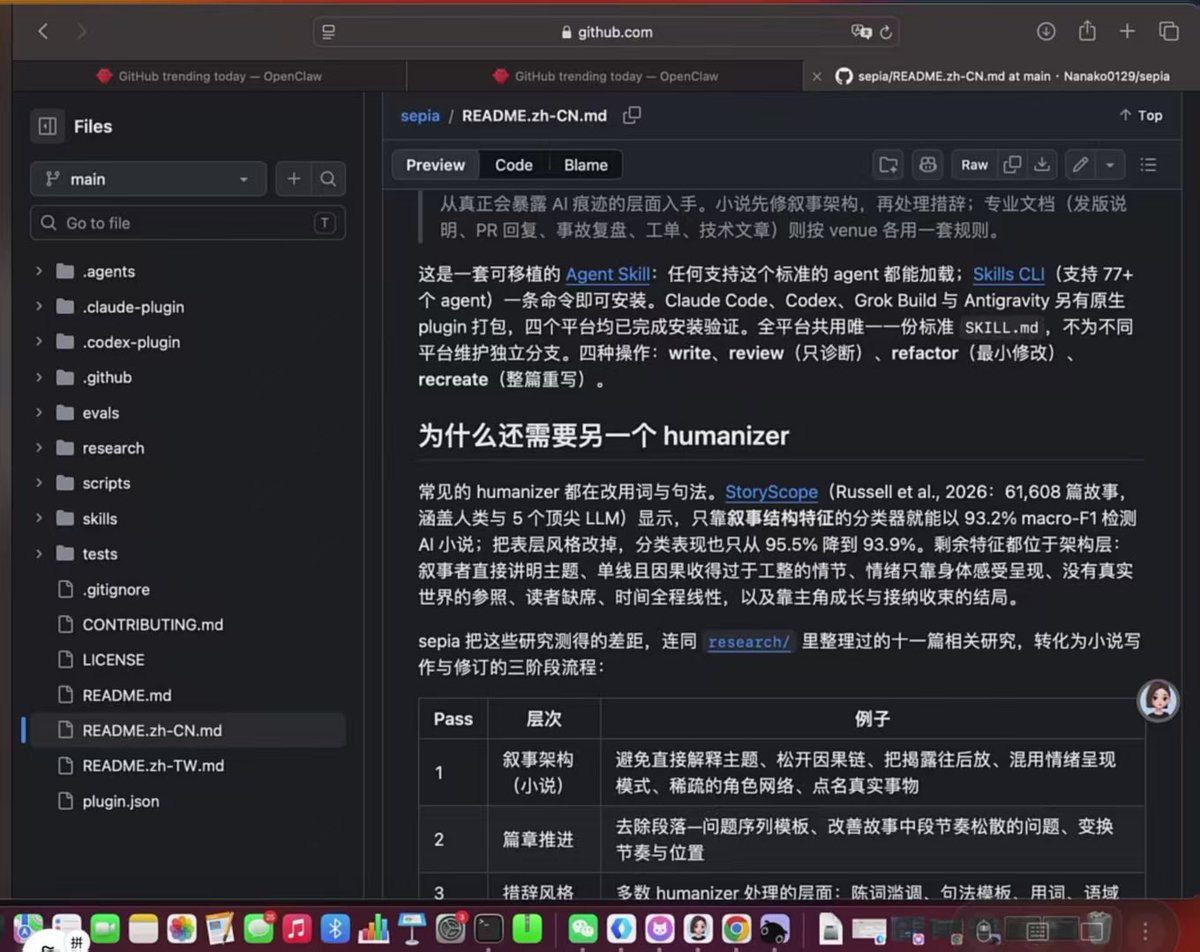The width and height of the screenshot is (1200, 952).
Task: Open the sepia breadcrumb link
Action: 420,115
